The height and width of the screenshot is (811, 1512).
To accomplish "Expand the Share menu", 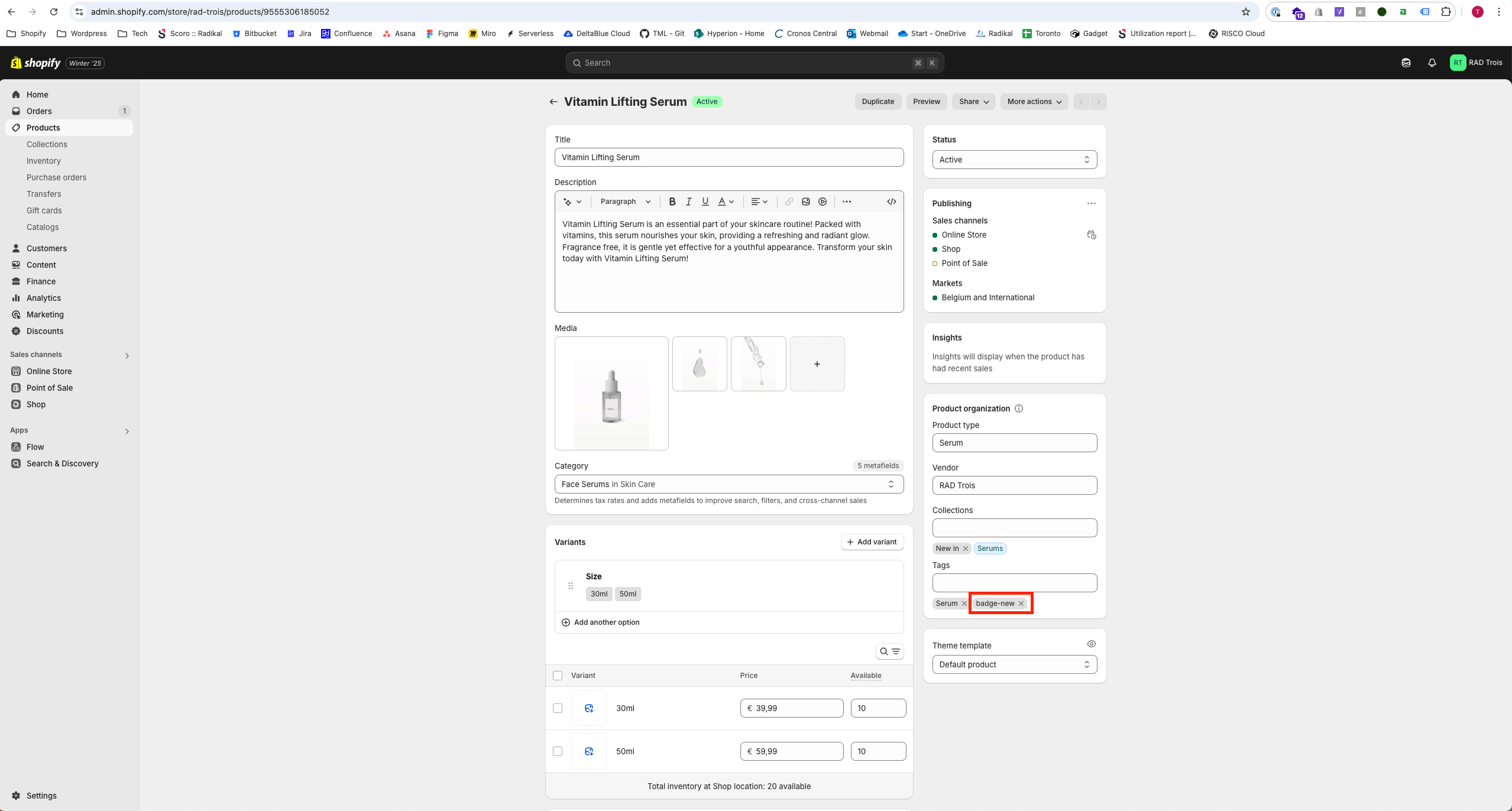I will point(973,102).
